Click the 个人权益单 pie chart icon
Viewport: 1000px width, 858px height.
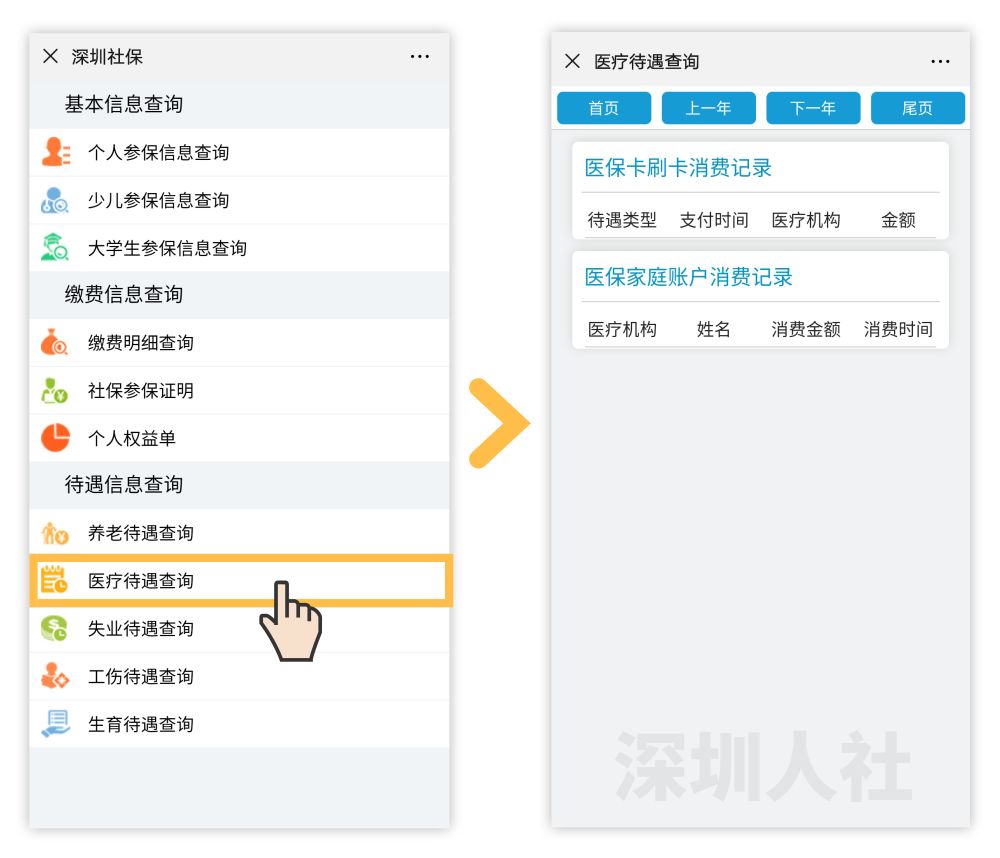pyautogui.click(x=57, y=437)
